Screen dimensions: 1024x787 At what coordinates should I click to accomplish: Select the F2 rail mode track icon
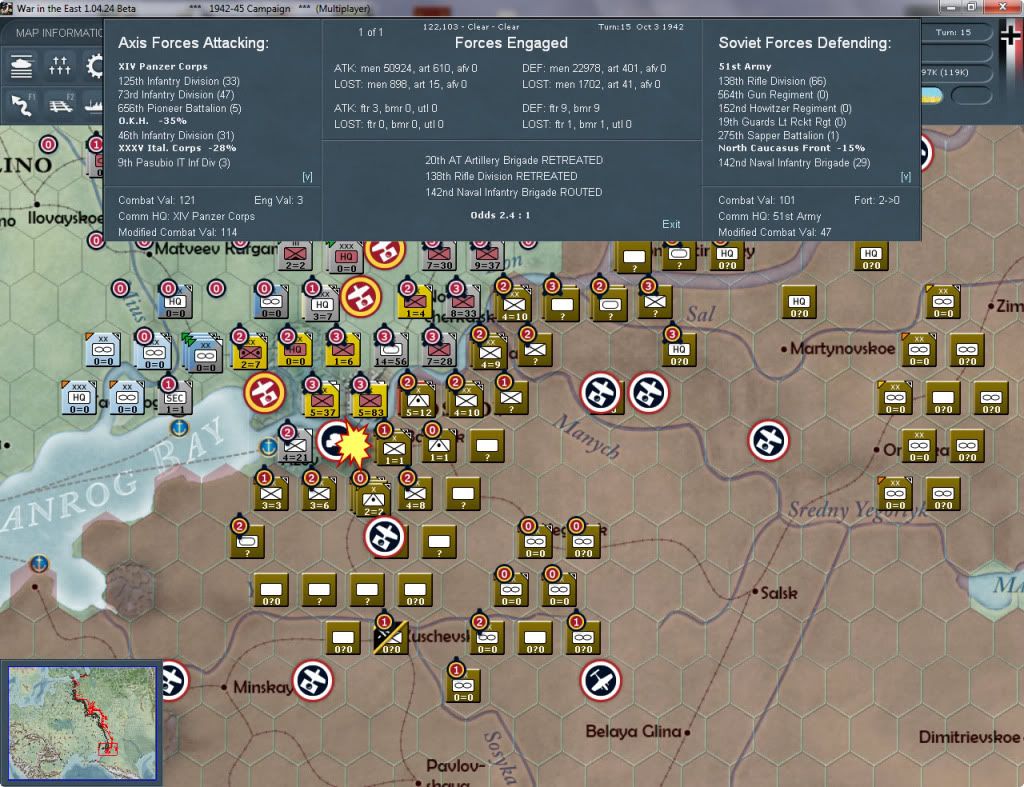pos(61,104)
